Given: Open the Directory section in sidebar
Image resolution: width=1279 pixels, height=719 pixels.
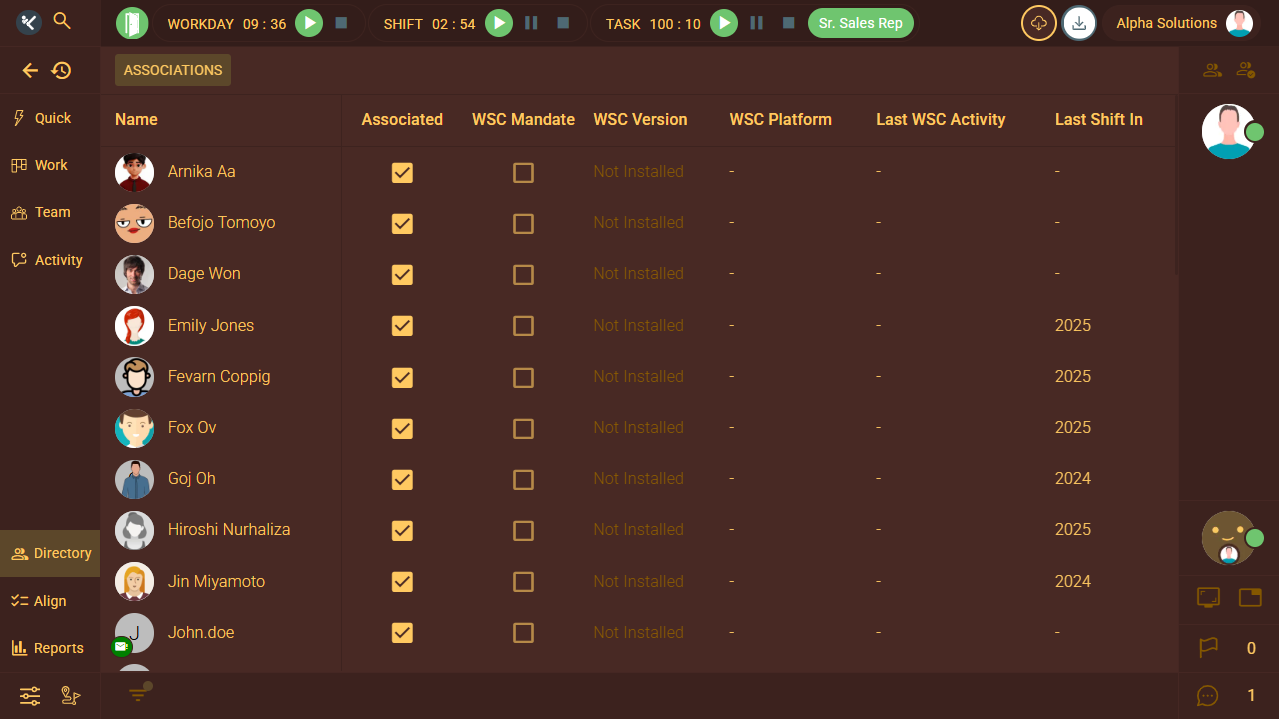Looking at the screenshot, I should (50, 553).
